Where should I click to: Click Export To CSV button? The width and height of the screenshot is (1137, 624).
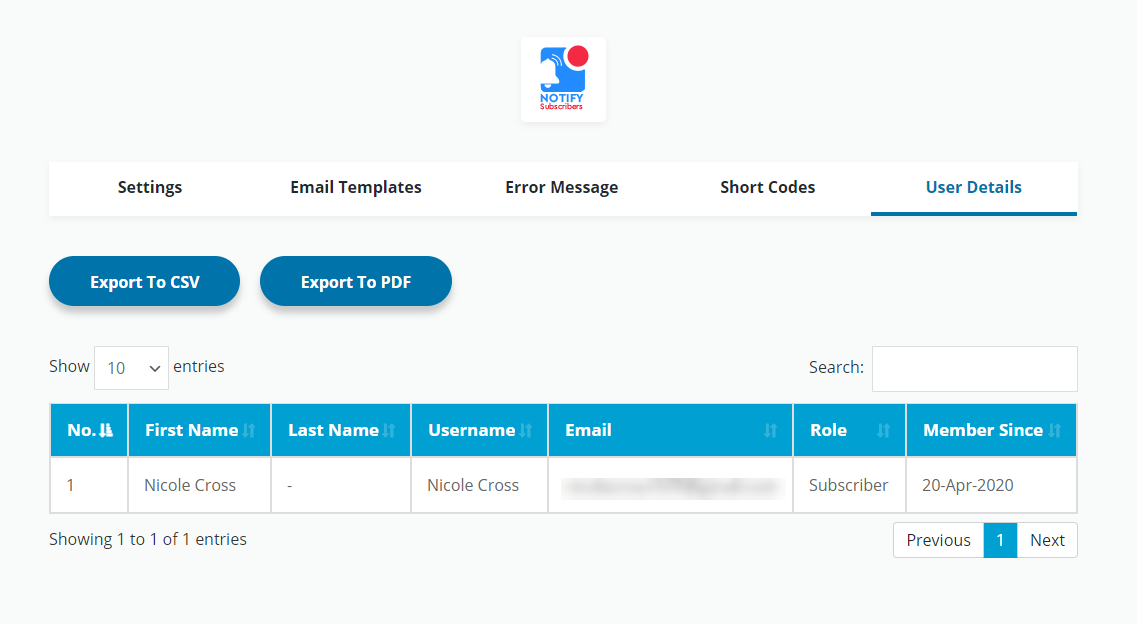144,281
